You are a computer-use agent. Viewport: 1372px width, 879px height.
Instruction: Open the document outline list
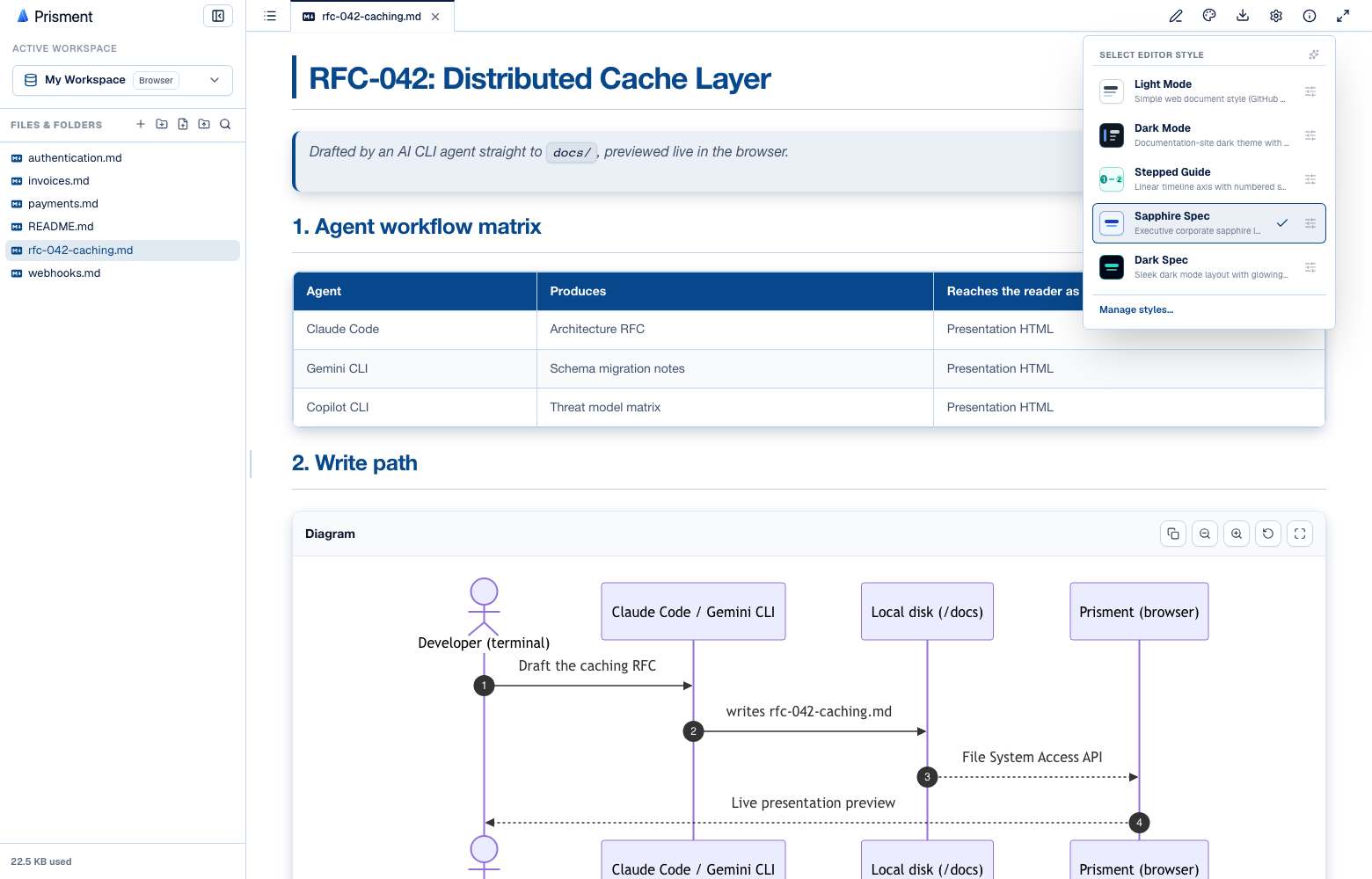(x=270, y=16)
